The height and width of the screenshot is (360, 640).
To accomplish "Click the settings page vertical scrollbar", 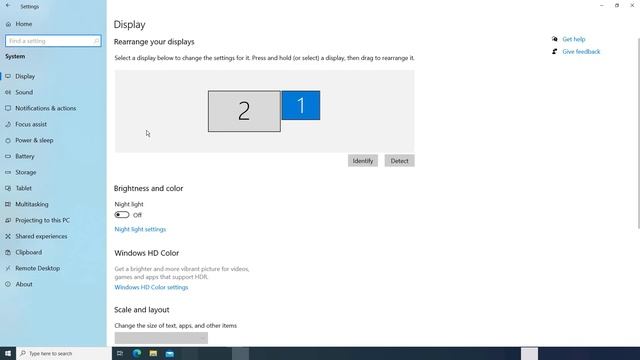I will [x=638, y=133].
